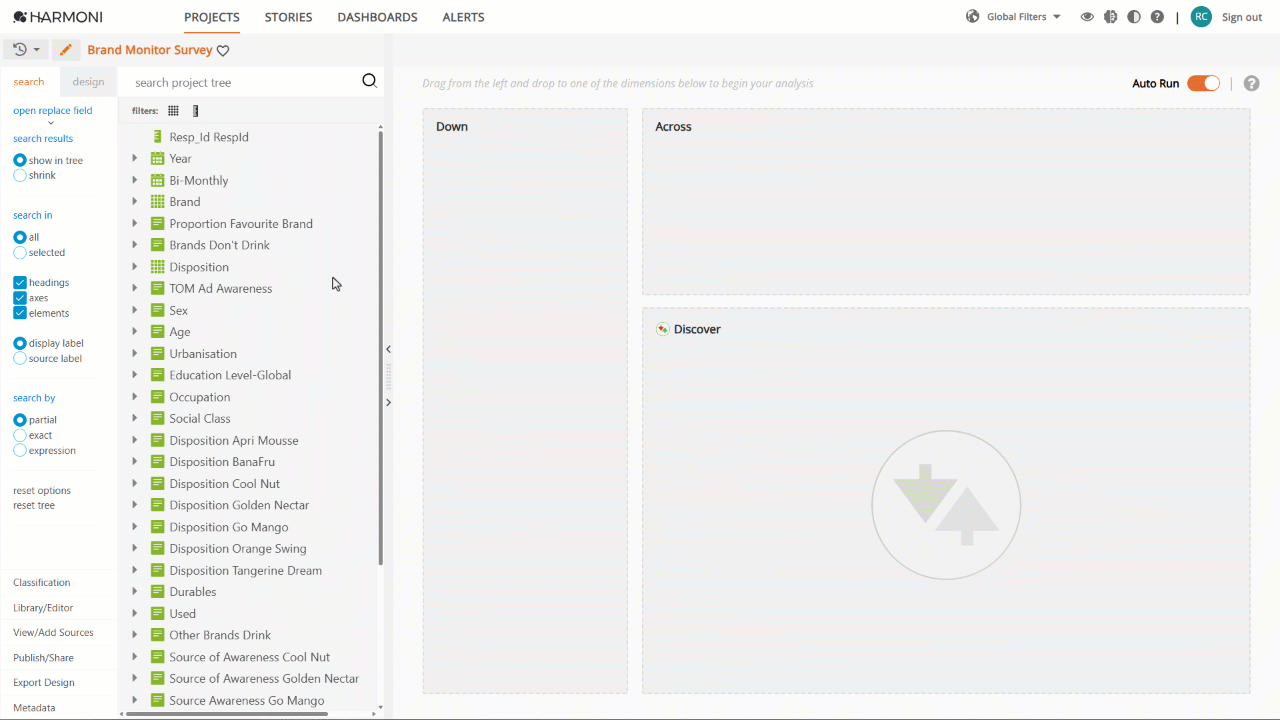Click the Harmoni logo

point(58,17)
